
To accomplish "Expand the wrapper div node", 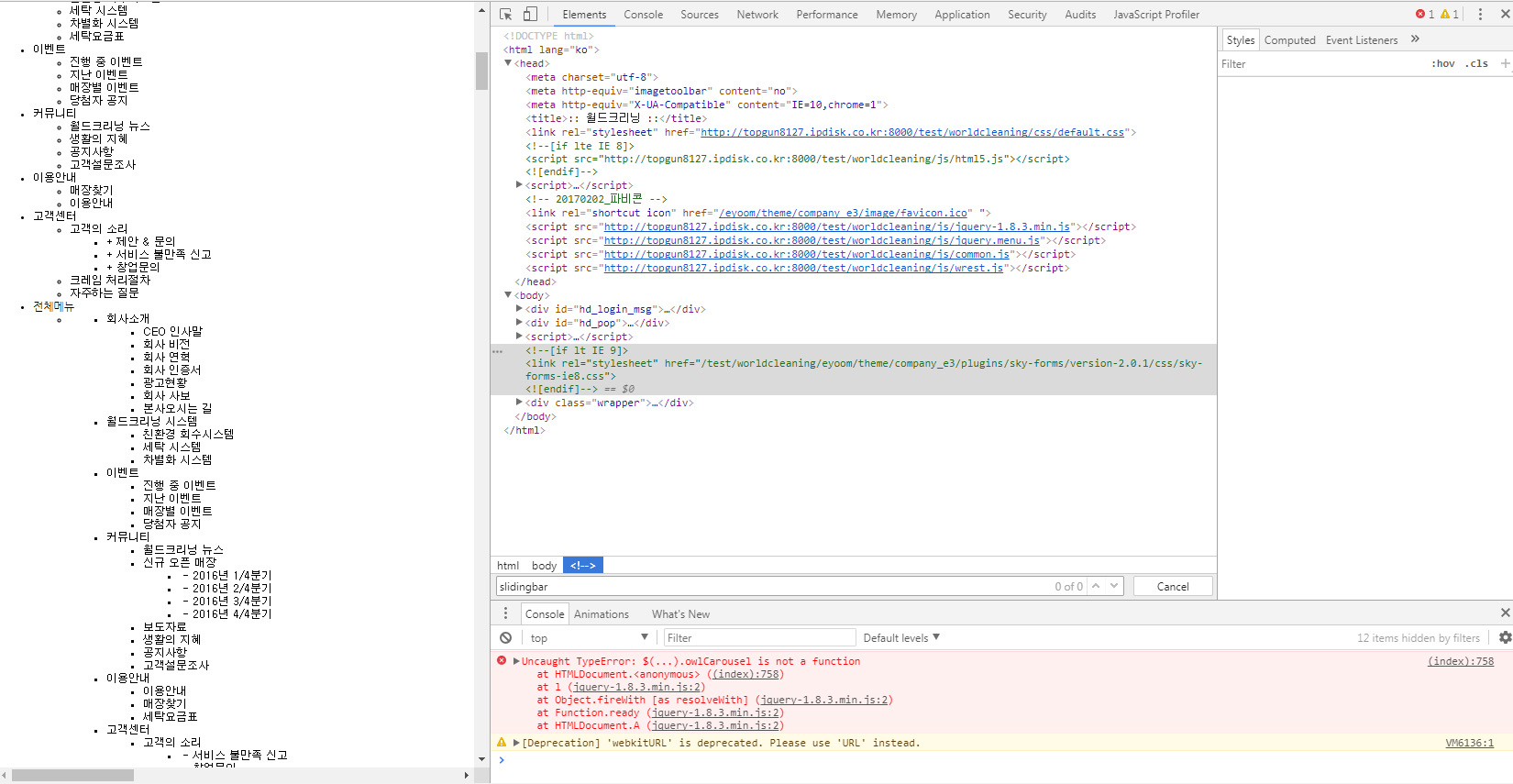I will [520, 403].
